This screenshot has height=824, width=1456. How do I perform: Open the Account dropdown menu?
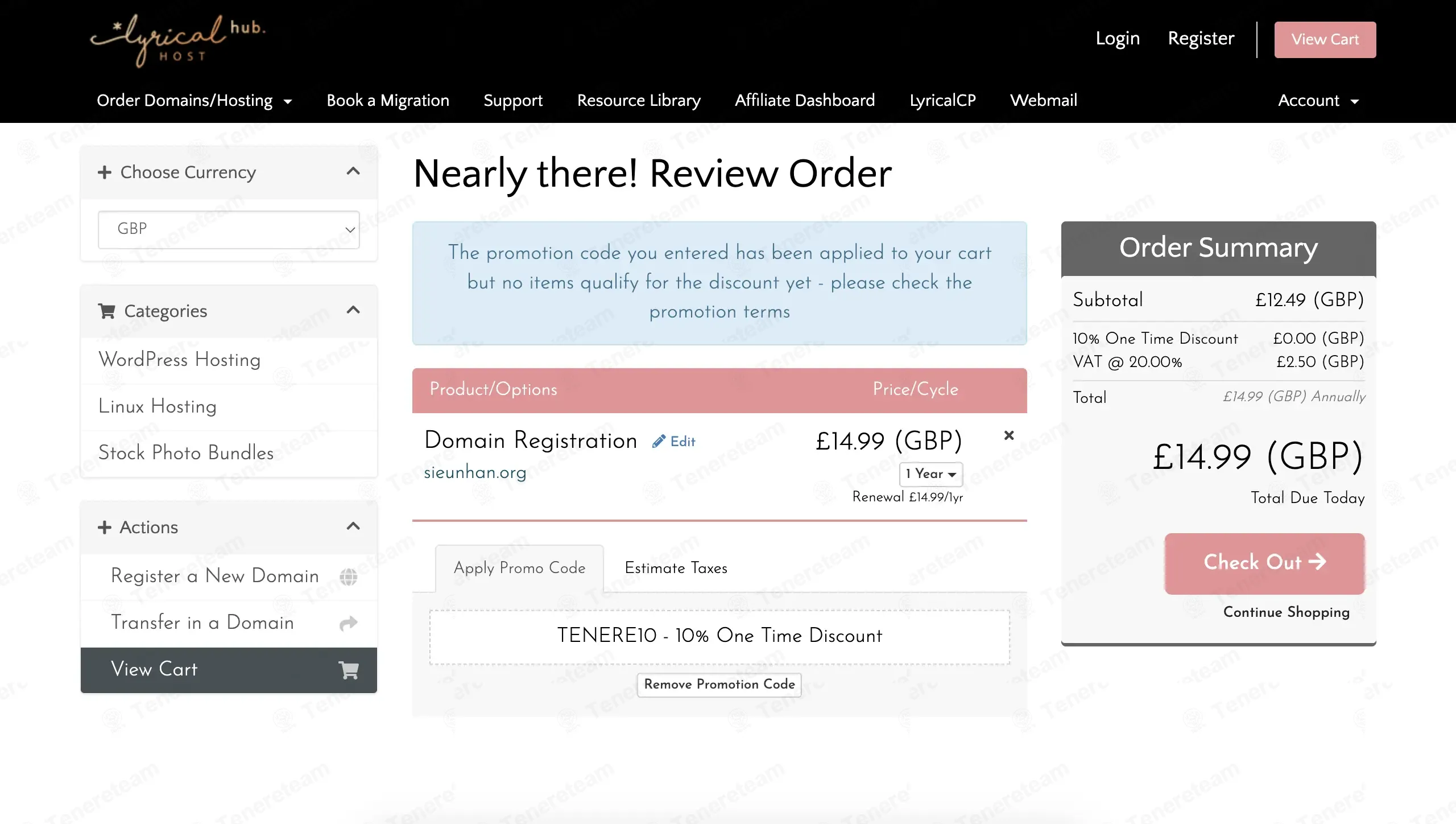[x=1318, y=100]
